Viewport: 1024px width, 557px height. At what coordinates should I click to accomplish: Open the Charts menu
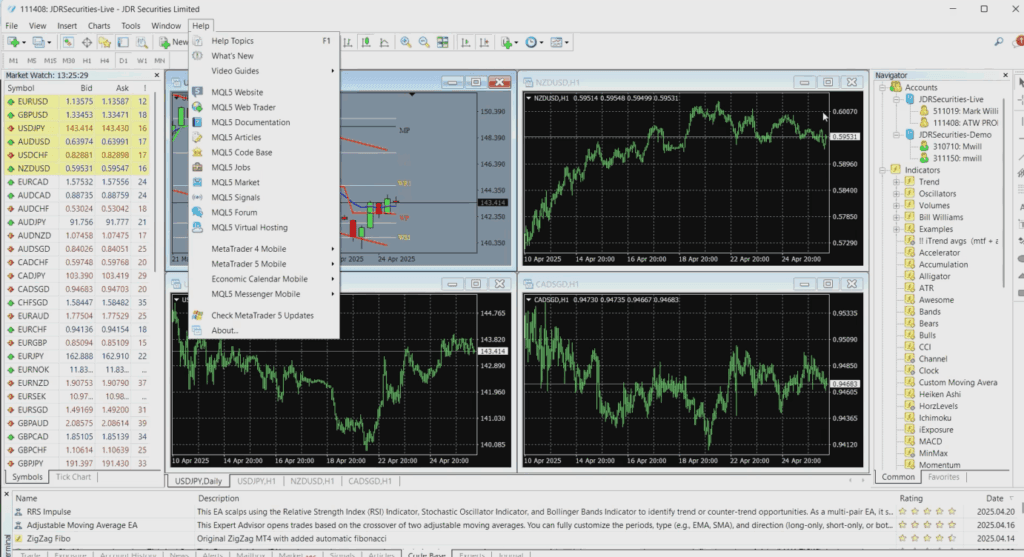tap(99, 26)
